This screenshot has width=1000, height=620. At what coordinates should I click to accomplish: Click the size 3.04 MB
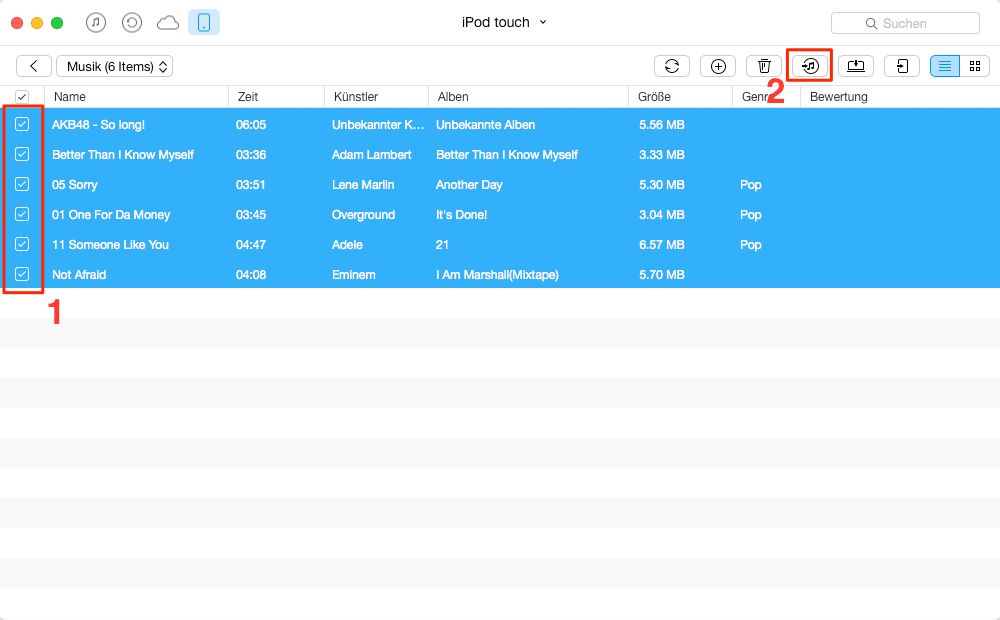[661, 215]
